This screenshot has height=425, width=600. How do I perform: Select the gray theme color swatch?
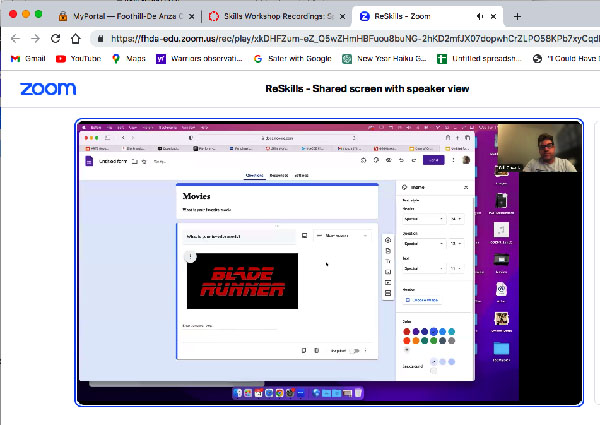(x=452, y=340)
